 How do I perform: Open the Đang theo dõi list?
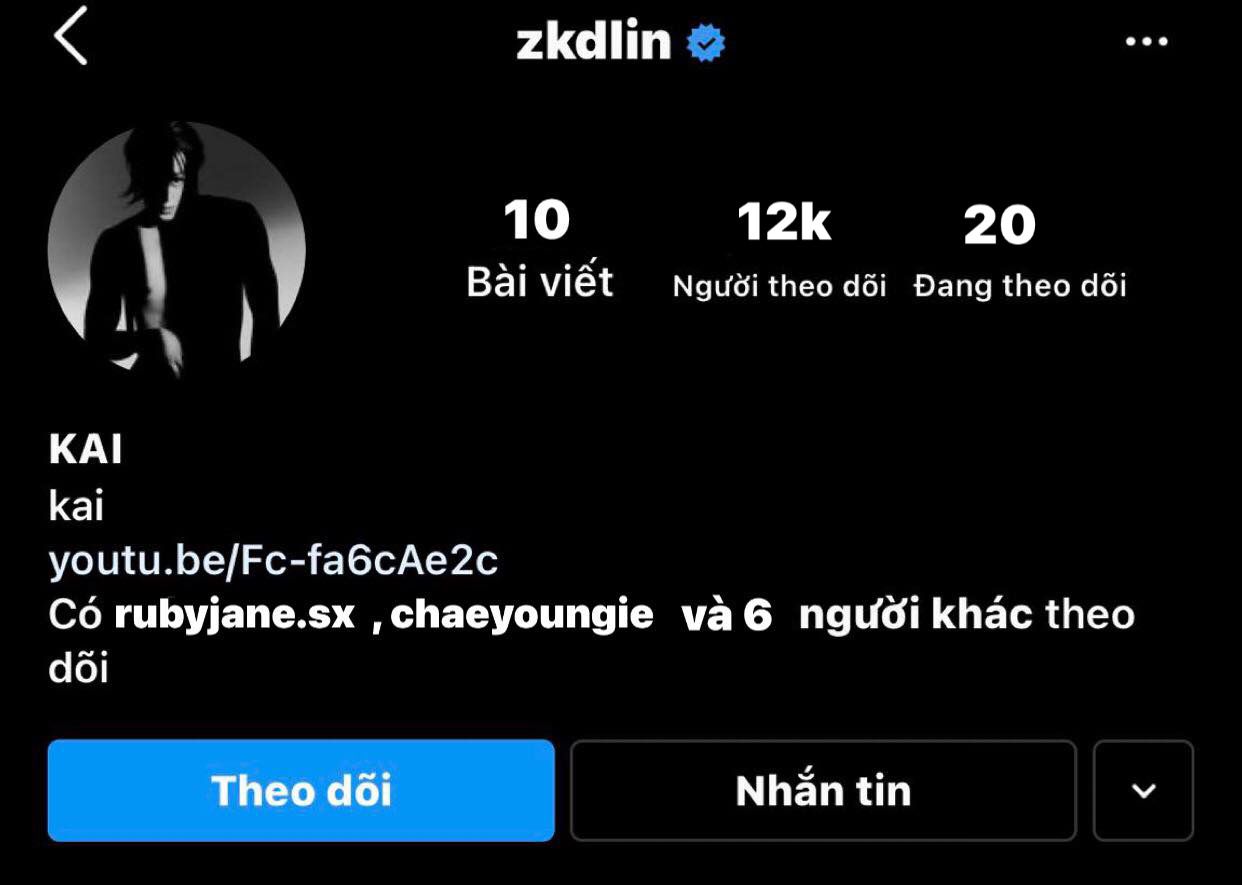click(x=1020, y=287)
